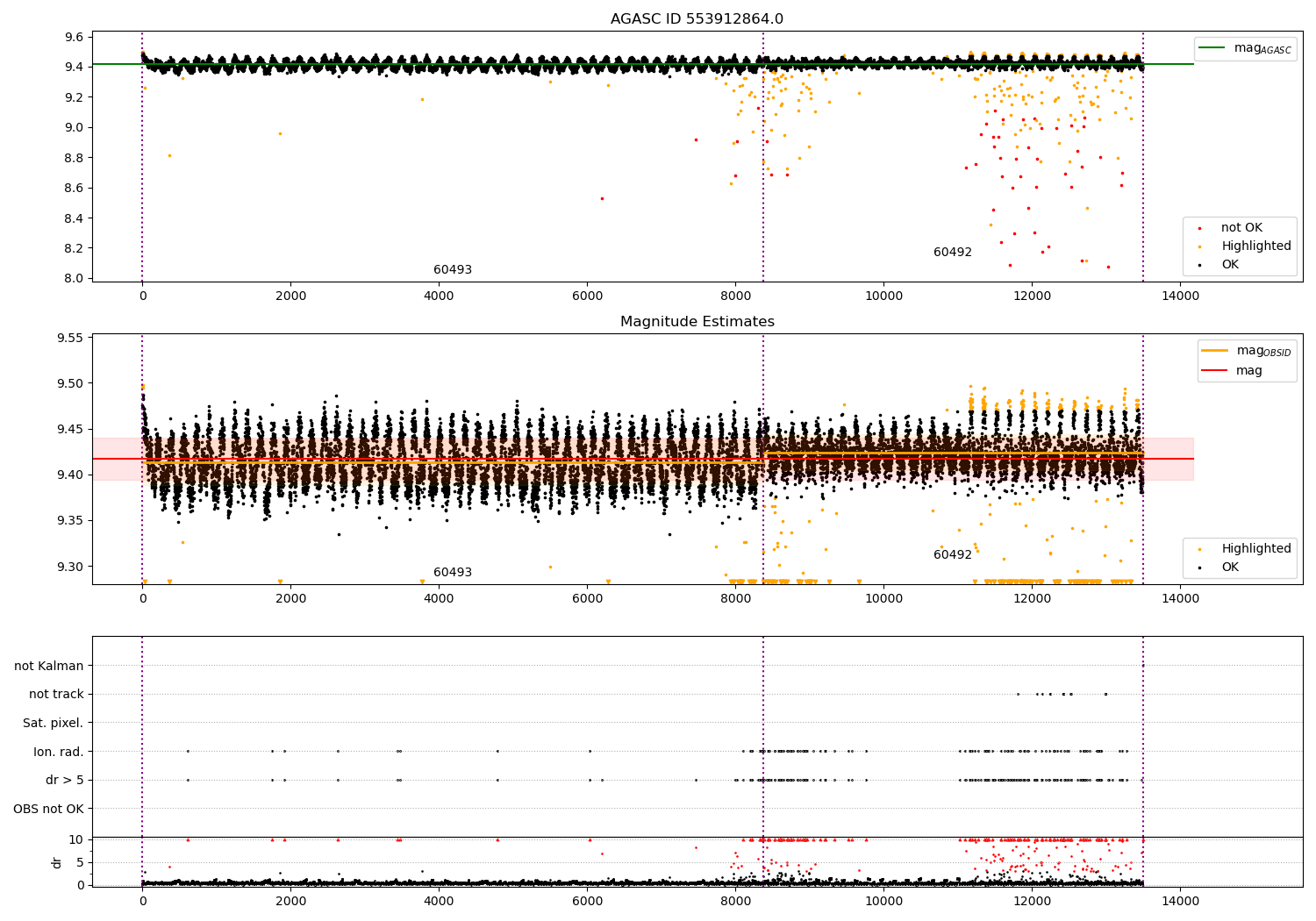The height and width of the screenshot is (921, 1316).
Task: Click the 9.45 y-axis tick label
Action: [x=70, y=430]
